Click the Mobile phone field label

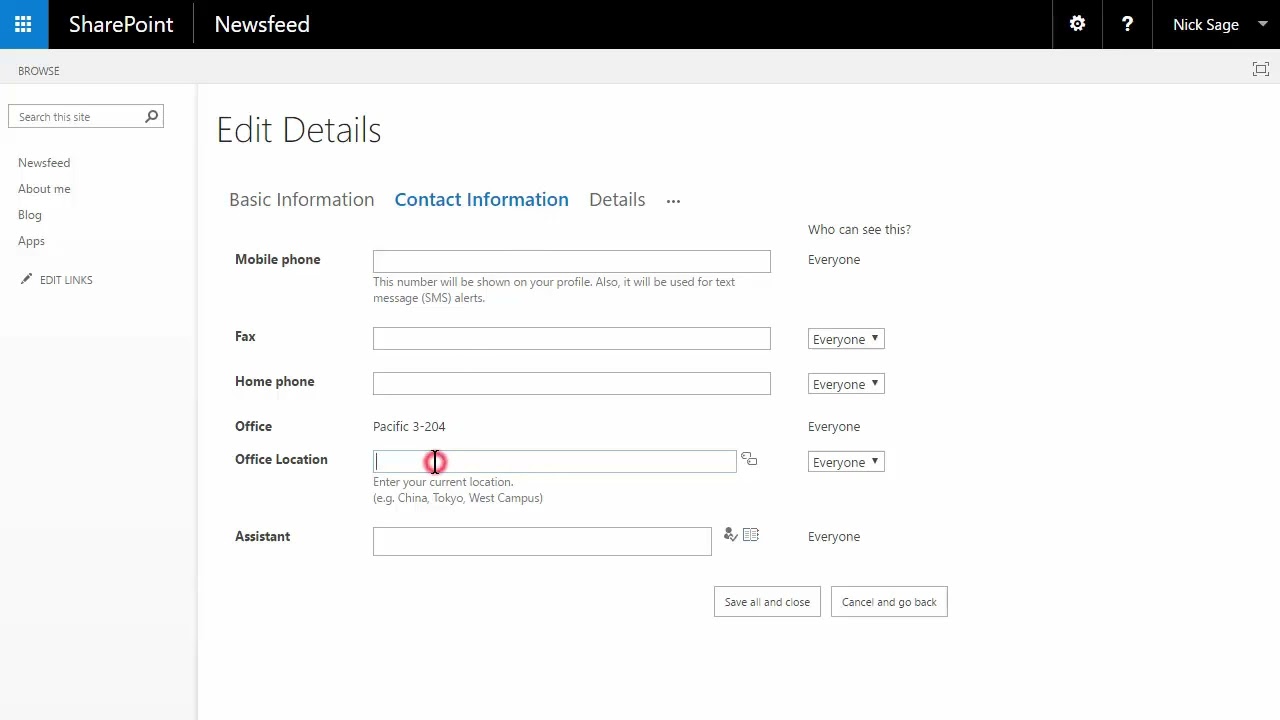pyautogui.click(x=278, y=259)
